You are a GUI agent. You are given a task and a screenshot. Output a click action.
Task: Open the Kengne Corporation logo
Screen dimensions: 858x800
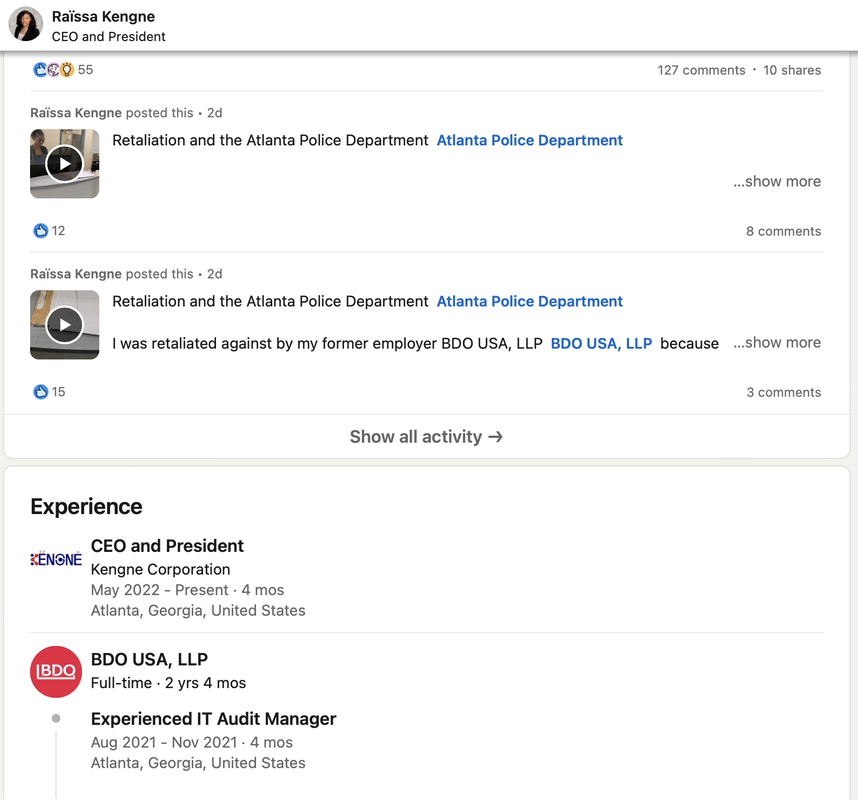coord(56,559)
